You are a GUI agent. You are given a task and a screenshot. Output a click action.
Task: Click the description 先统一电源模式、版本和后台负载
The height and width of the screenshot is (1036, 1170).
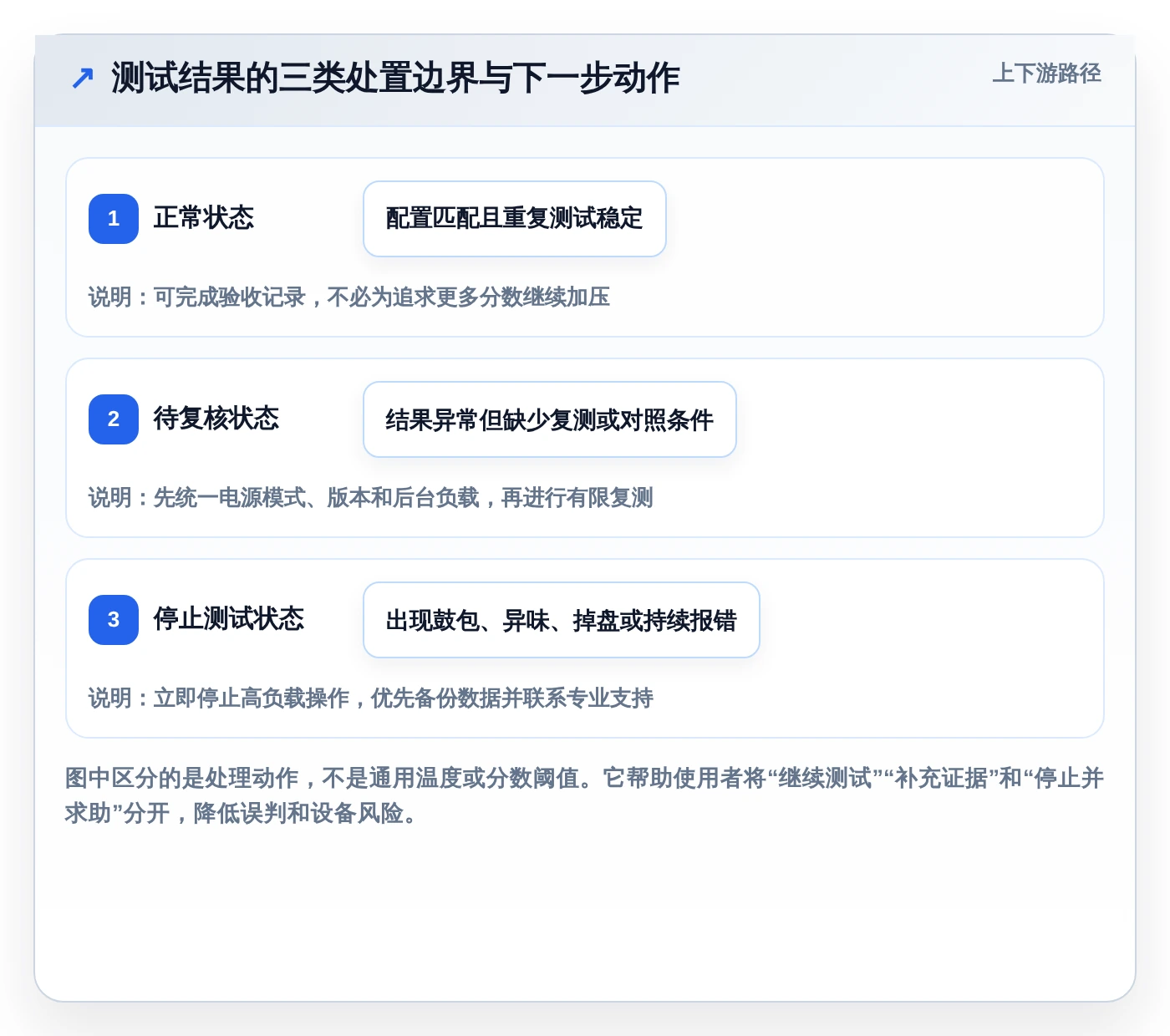pos(317,498)
